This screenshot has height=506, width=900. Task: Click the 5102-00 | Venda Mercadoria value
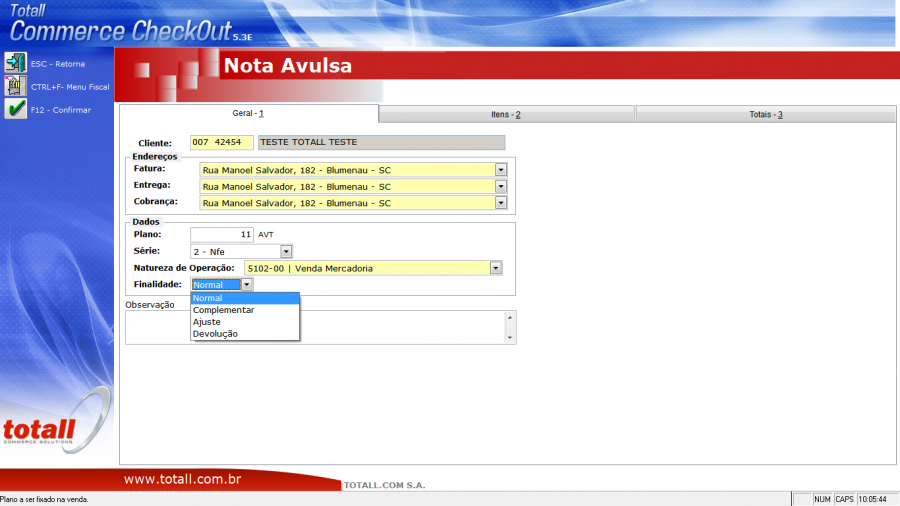pos(310,268)
